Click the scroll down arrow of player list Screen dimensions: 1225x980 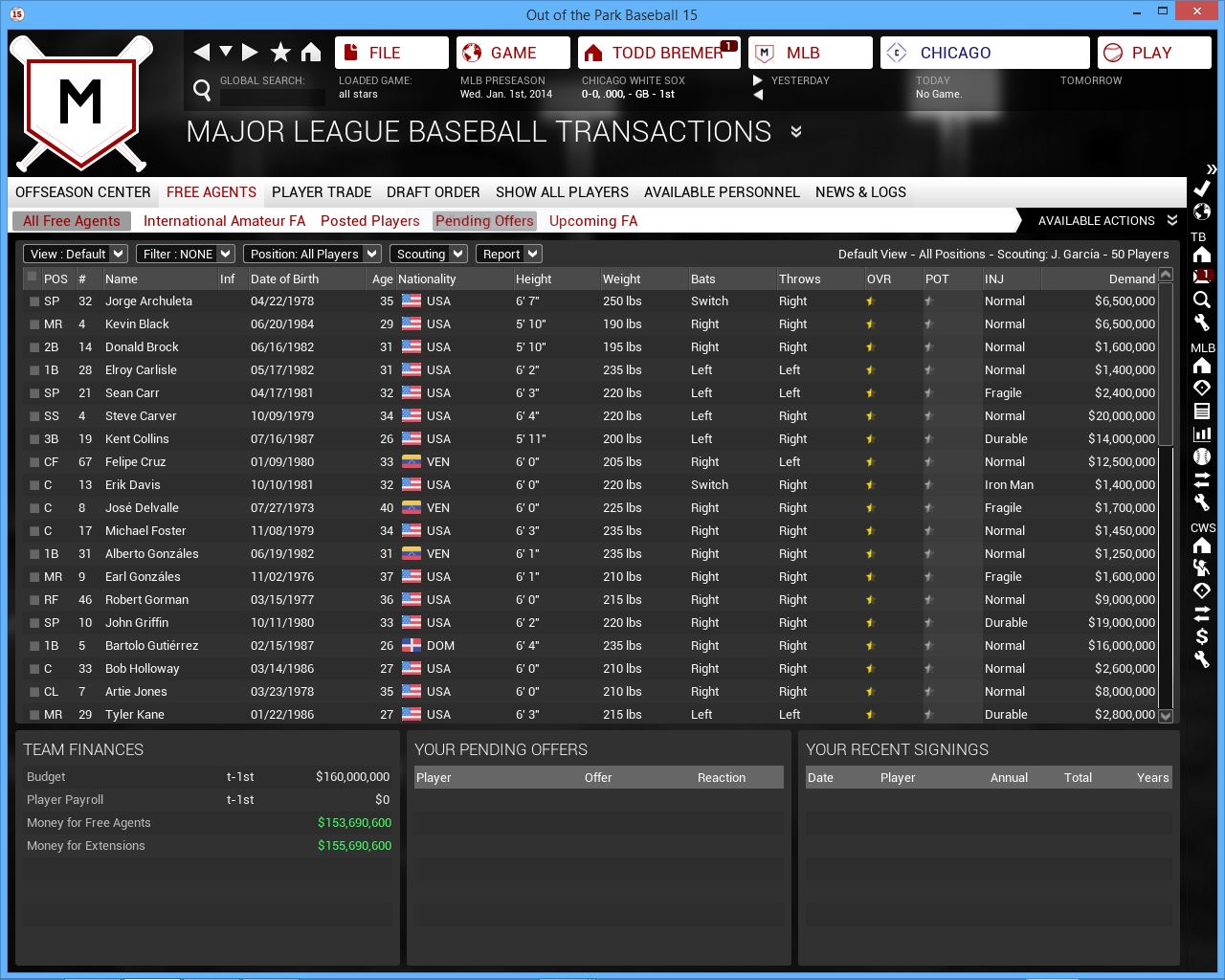coord(1166,715)
